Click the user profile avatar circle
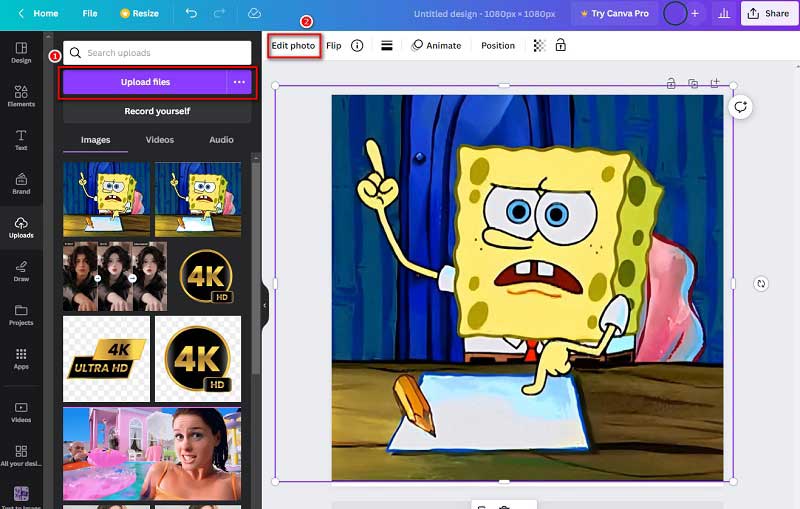Image resolution: width=800 pixels, height=509 pixels. click(x=675, y=13)
